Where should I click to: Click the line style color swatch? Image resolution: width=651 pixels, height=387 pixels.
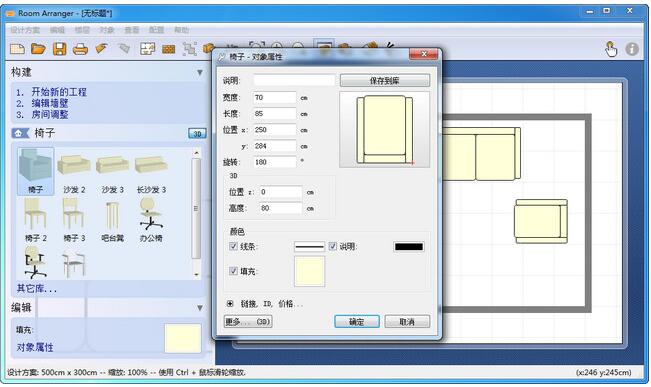309,247
